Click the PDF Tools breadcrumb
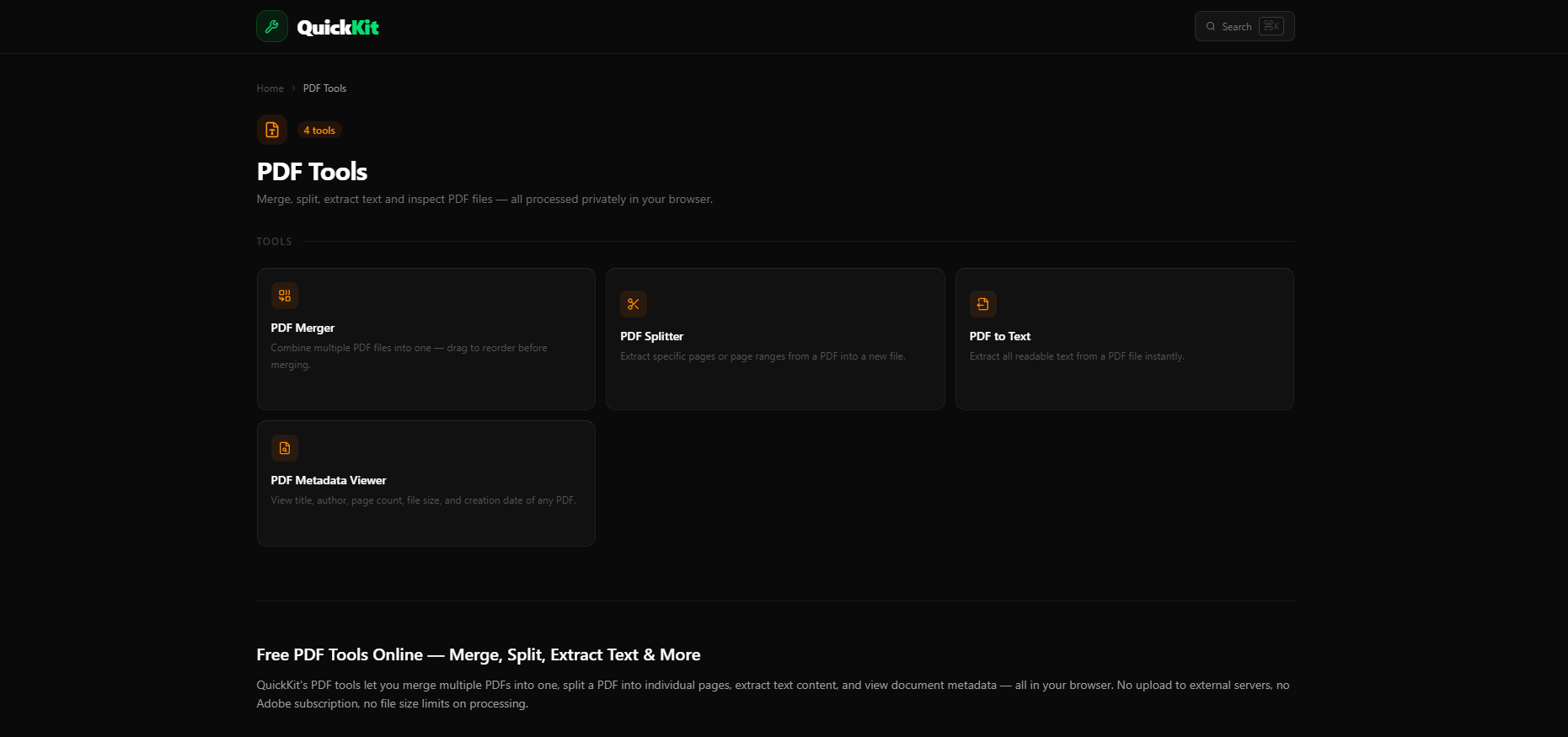 pos(324,88)
